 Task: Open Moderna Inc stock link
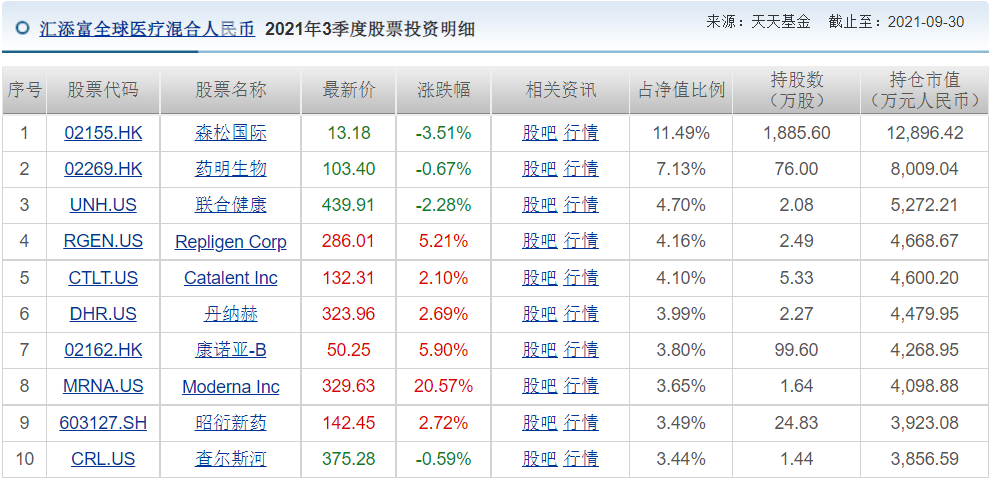point(230,387)
